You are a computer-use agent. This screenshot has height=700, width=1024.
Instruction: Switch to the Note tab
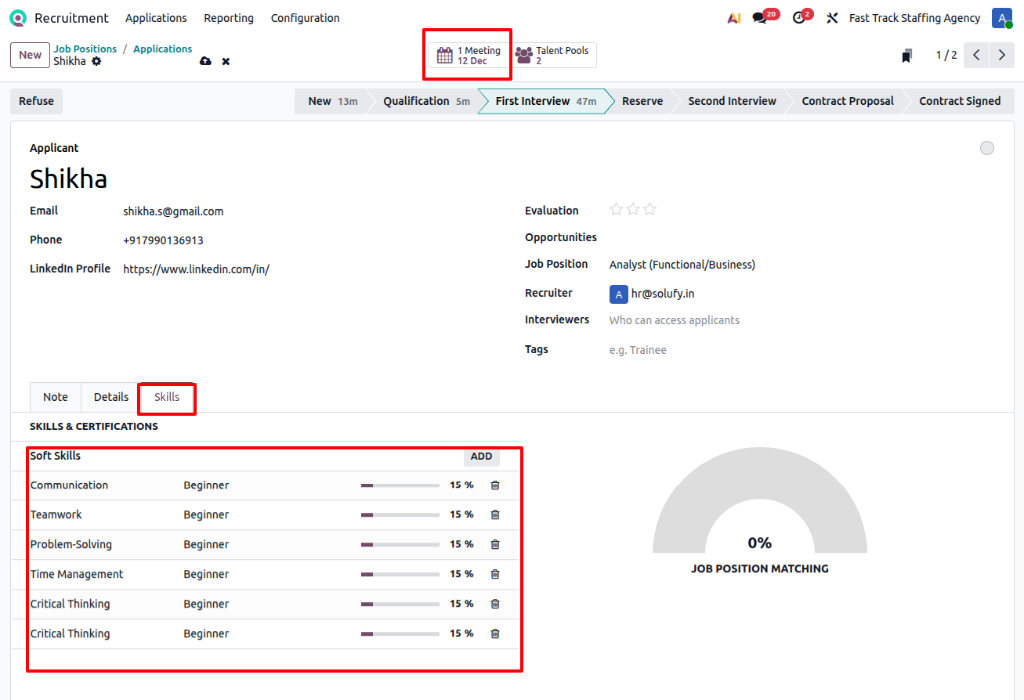tap(55, 397)
